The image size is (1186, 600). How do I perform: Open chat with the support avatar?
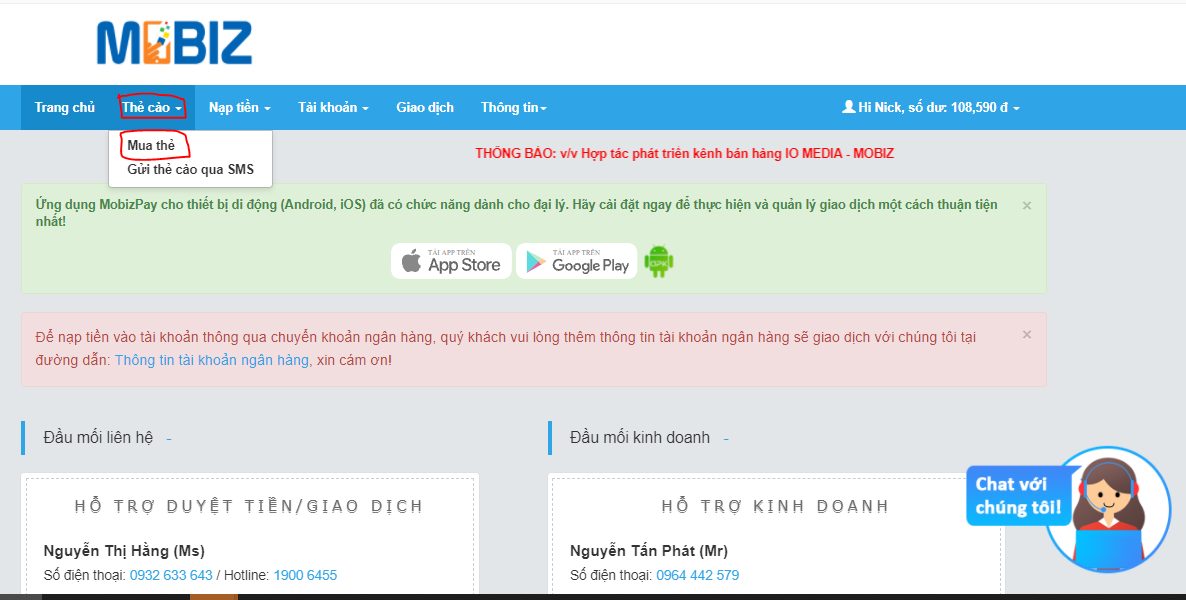1107,510
